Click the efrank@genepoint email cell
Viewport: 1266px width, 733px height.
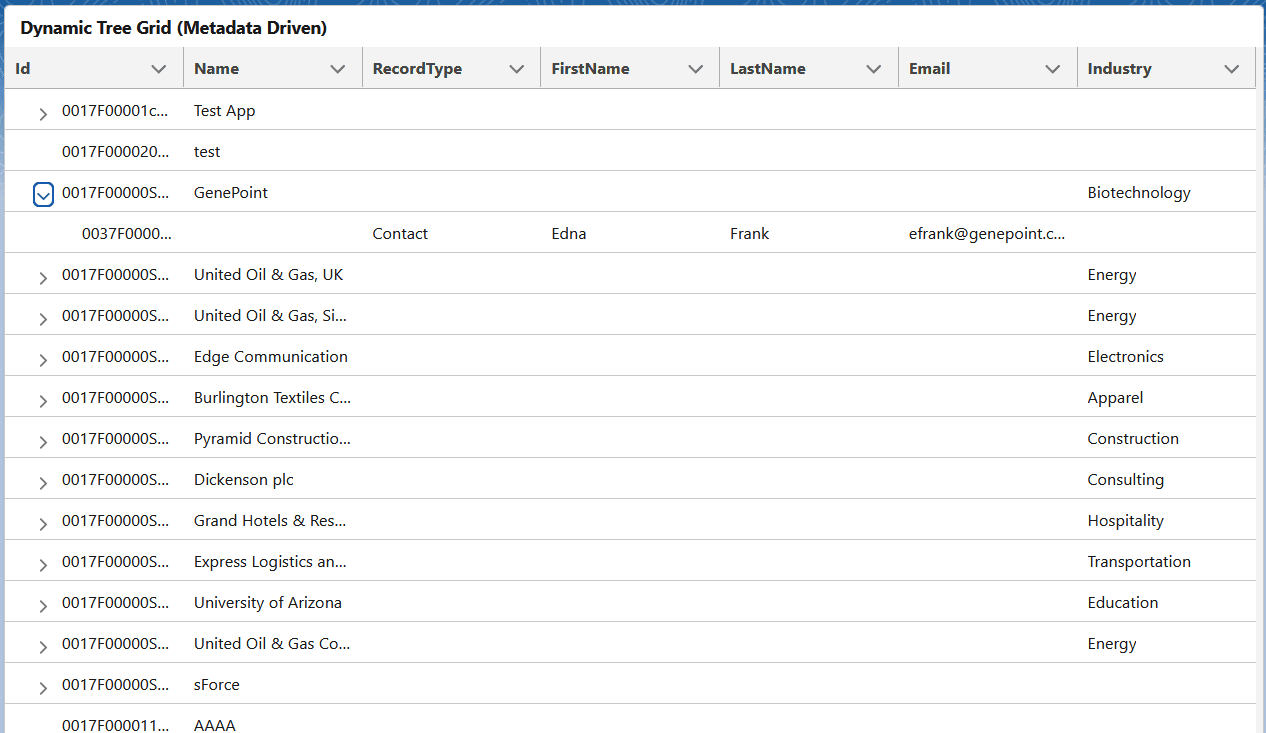pyautogui.click(x=987, y=234)
